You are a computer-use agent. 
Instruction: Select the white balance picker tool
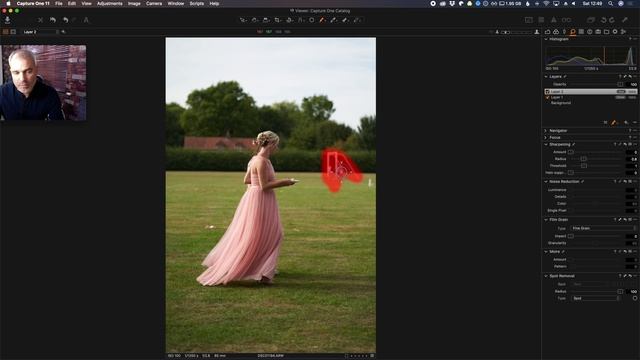[334, 20]
